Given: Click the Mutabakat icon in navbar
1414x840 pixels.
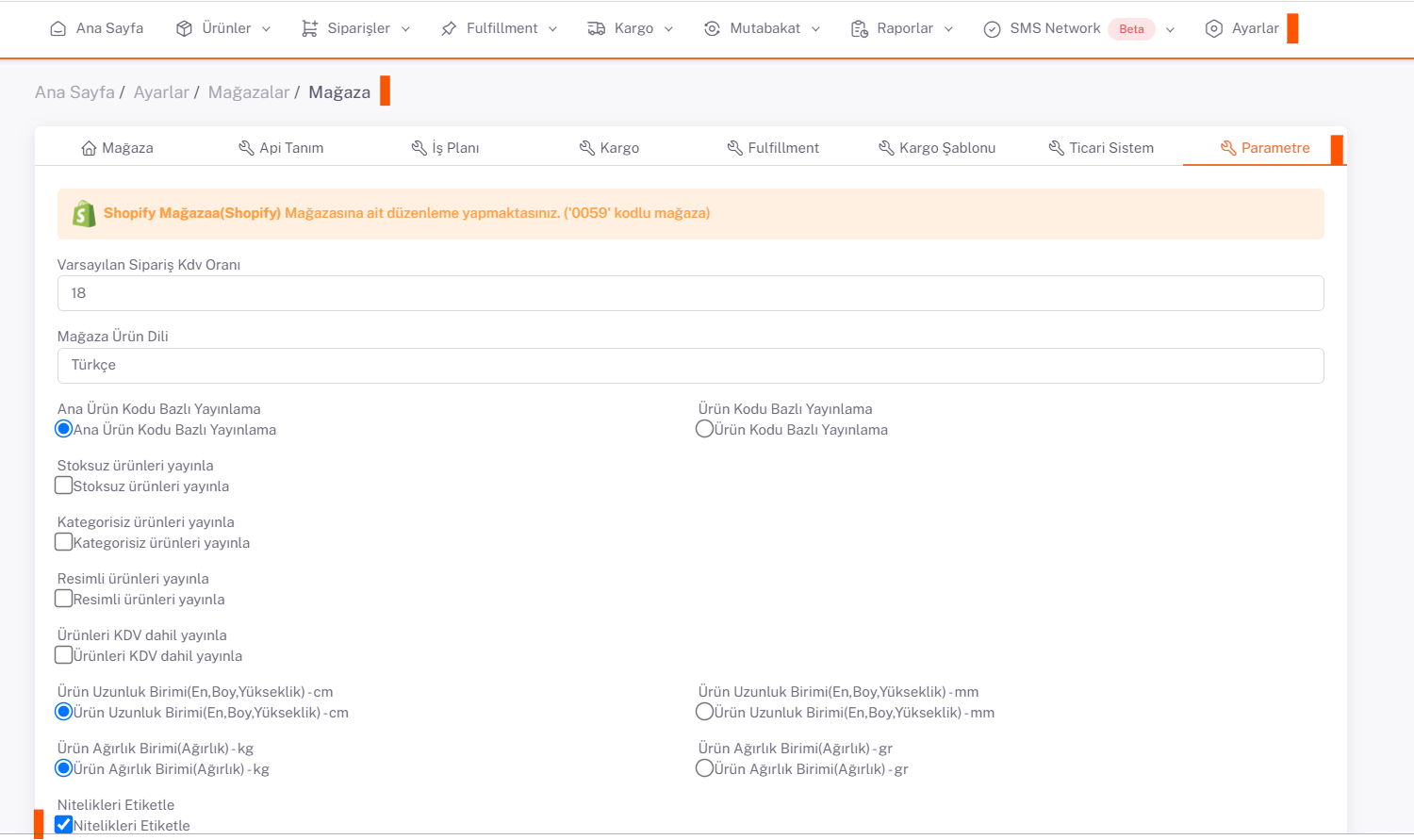Looking at the screenshot, I should (x=712, y=29).
